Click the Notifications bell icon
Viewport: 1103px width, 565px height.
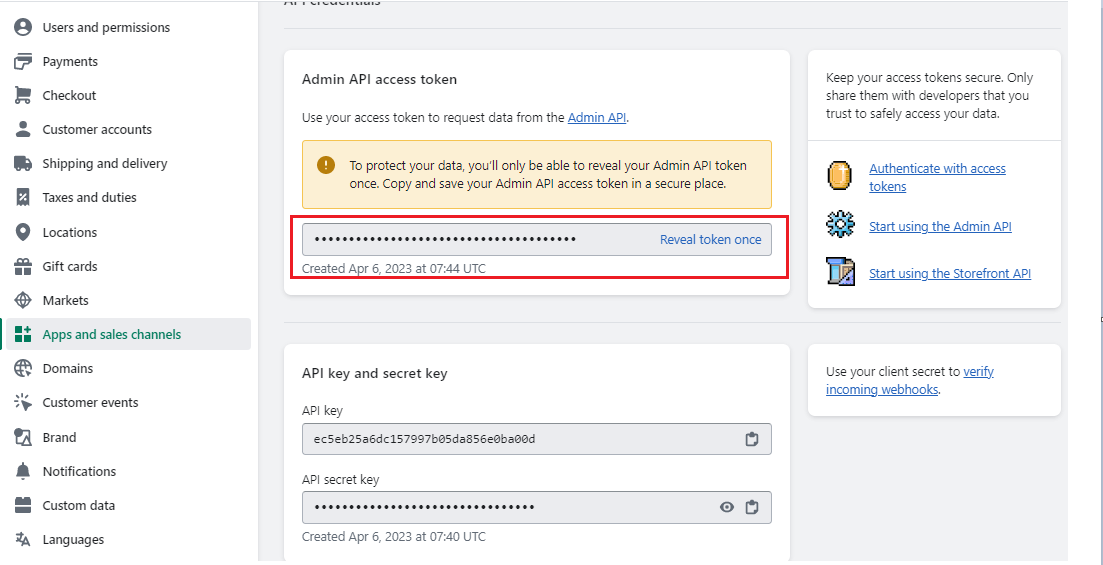pos(23,472)
